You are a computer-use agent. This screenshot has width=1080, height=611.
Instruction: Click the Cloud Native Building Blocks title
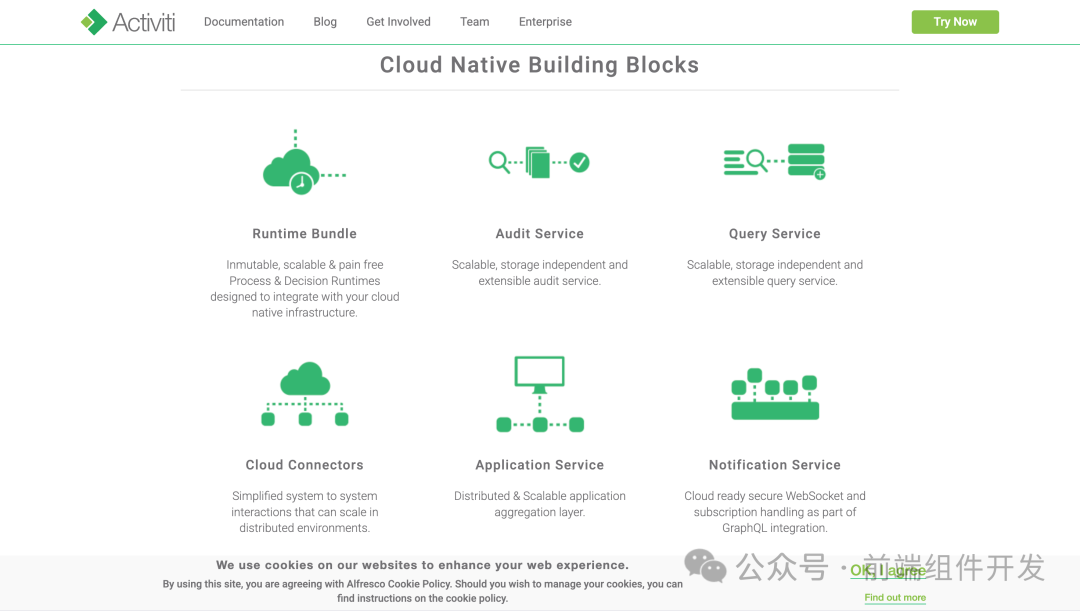click(539, 65)
